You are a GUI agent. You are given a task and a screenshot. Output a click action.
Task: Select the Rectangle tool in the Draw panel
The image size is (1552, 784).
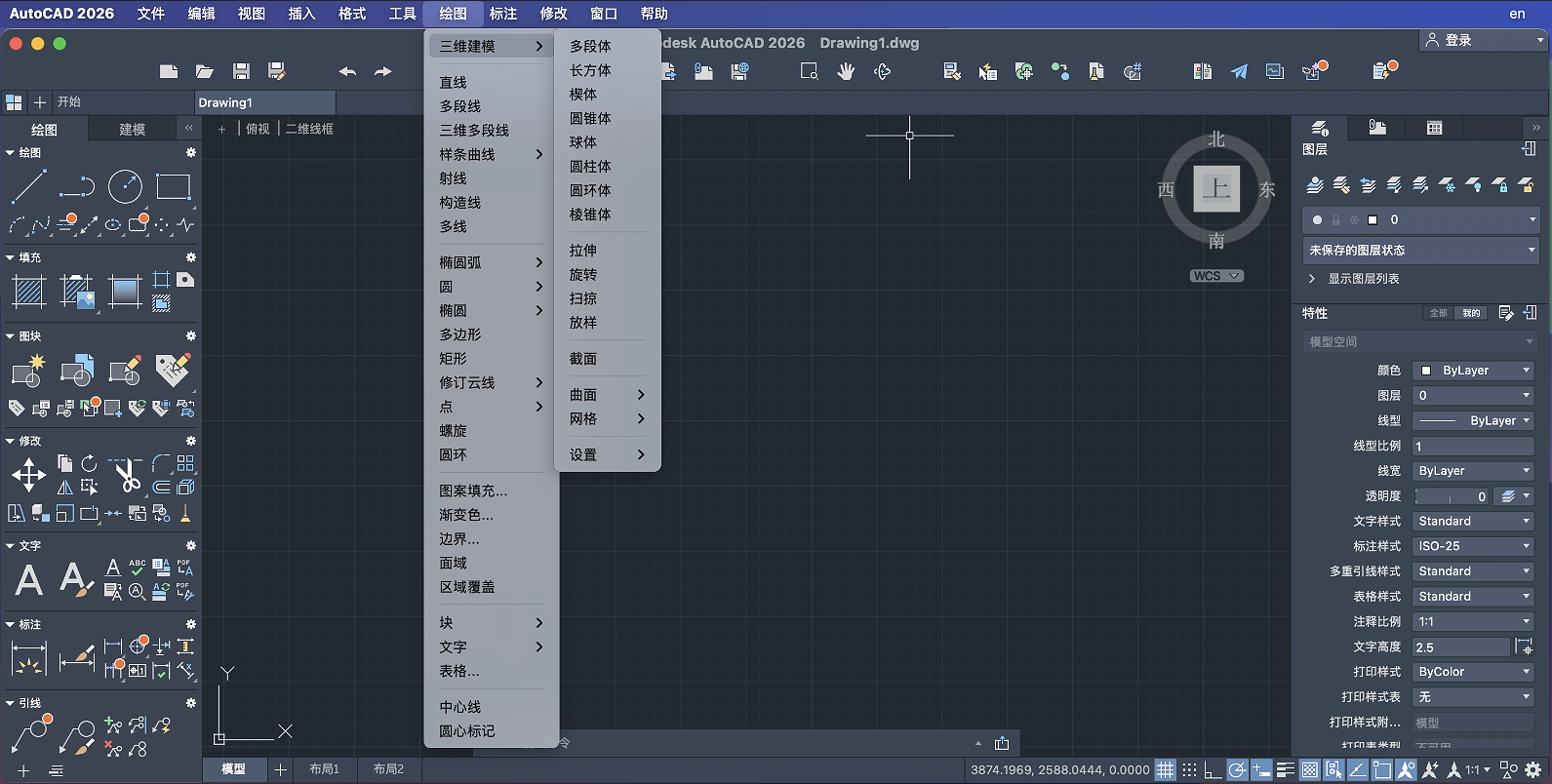click(x=173, y=186)
